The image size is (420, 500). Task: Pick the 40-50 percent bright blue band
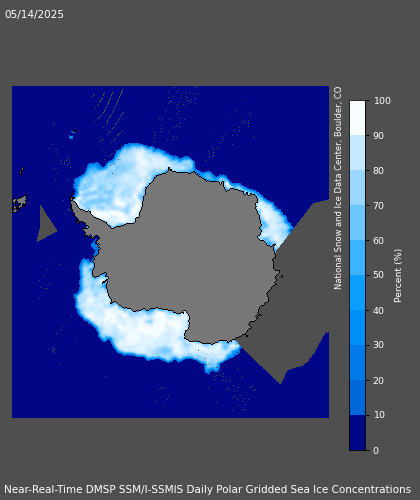pyautogui.click(x=357, y=293)
